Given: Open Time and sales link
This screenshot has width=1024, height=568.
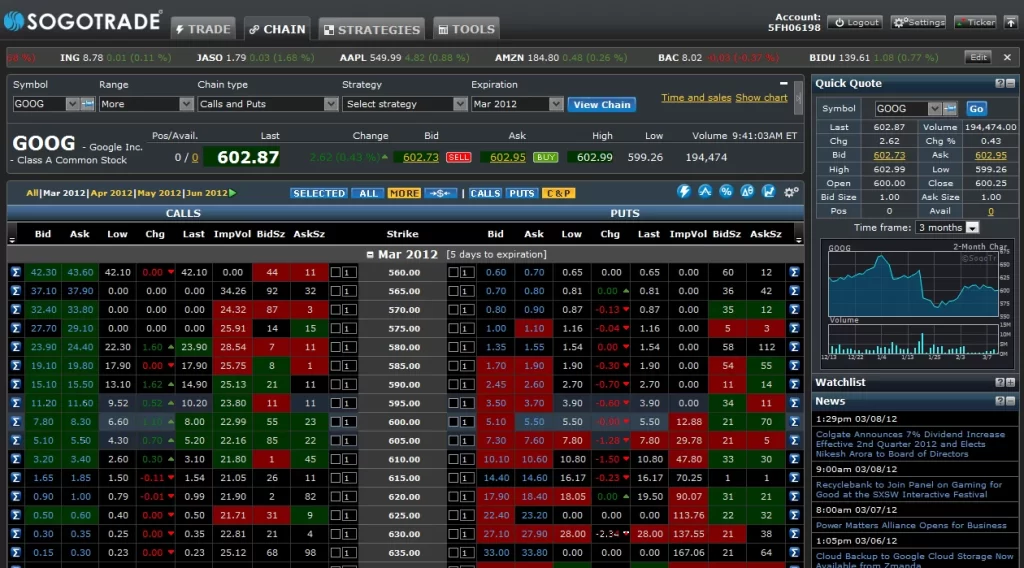Looking at the screenshot, I should (x=696, y=98).
